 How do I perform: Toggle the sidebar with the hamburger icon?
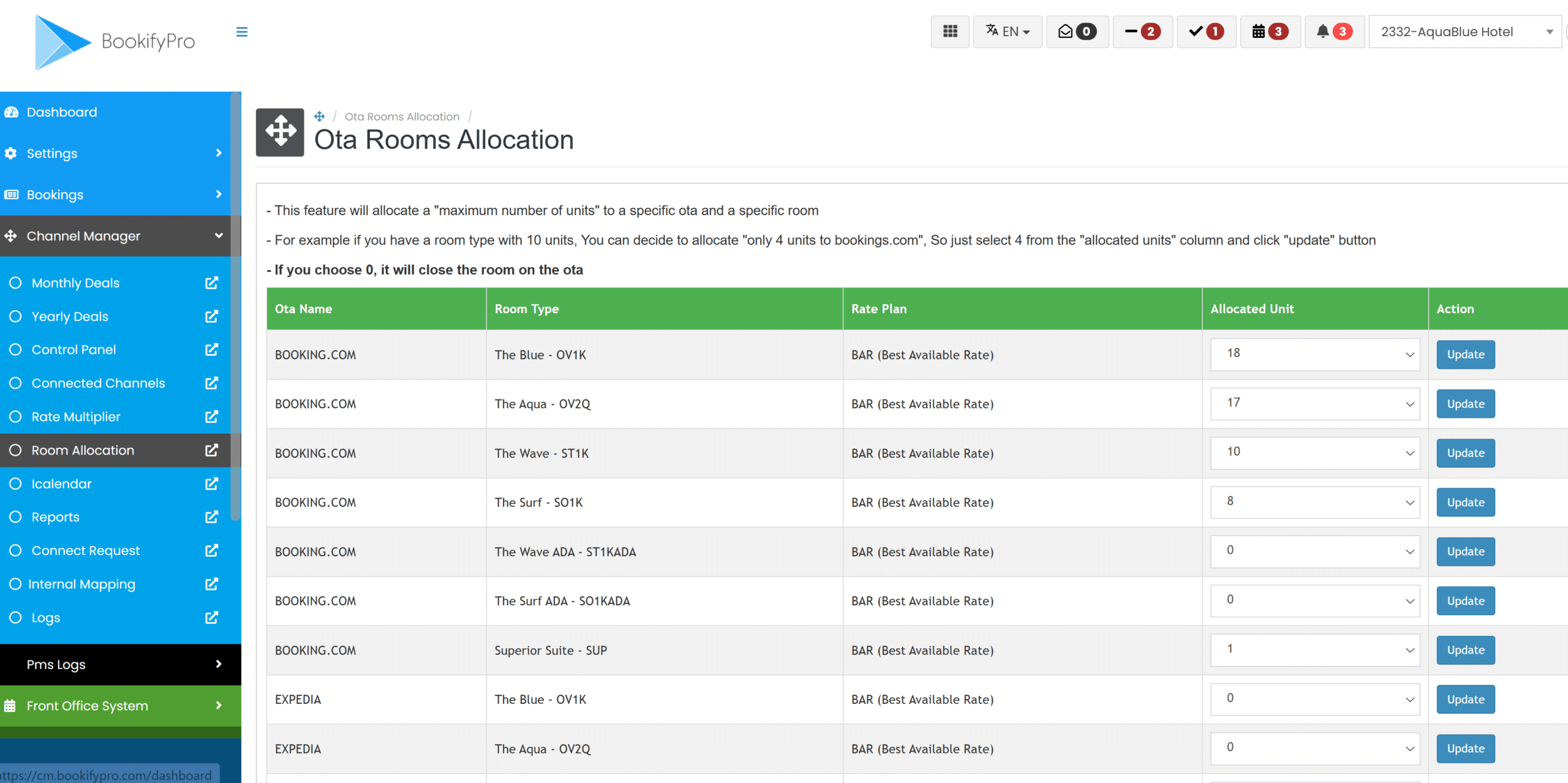pyautogui.click(x=241, y=31)
